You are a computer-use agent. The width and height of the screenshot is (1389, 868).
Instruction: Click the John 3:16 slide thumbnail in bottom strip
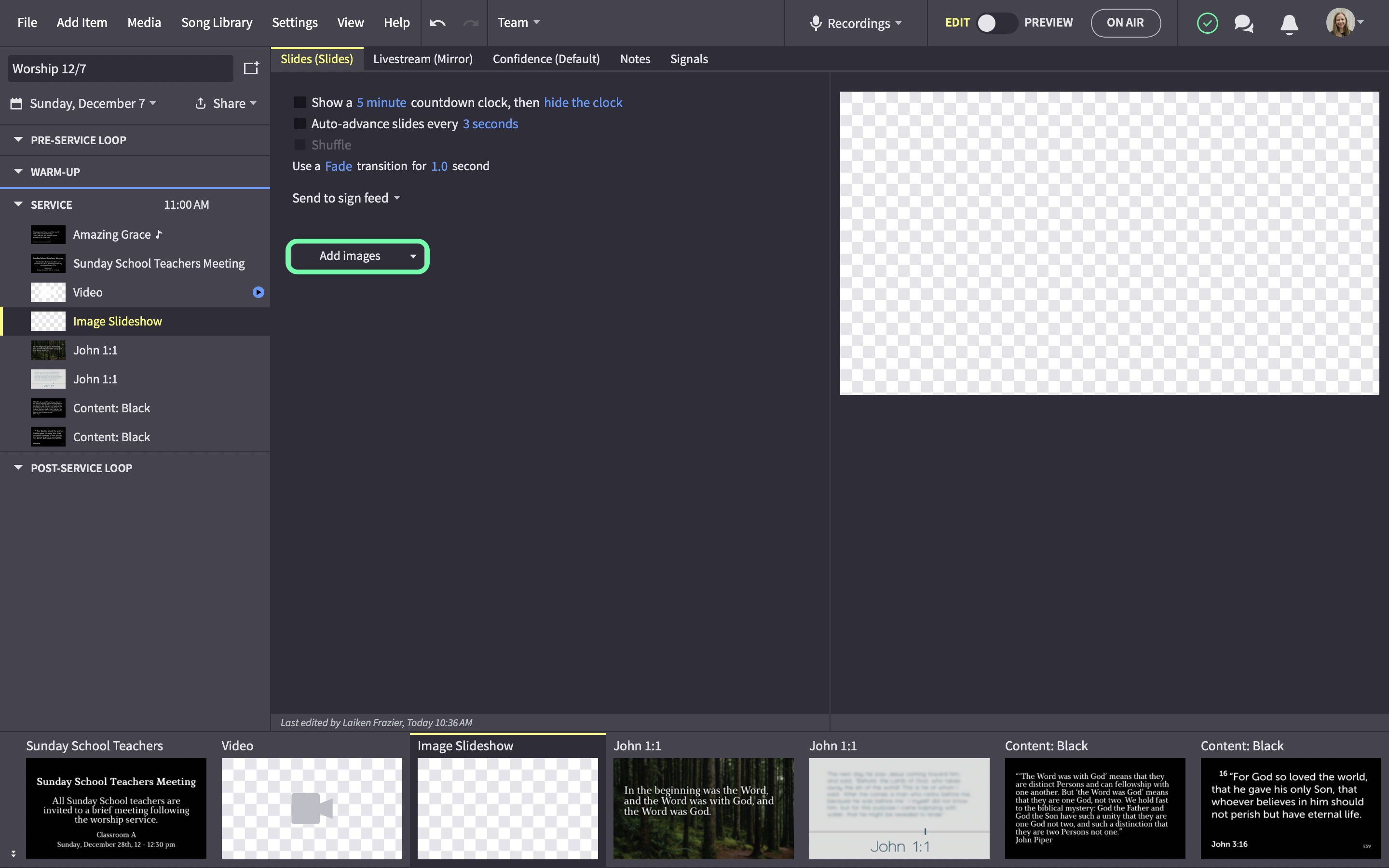pos(1290,808)
